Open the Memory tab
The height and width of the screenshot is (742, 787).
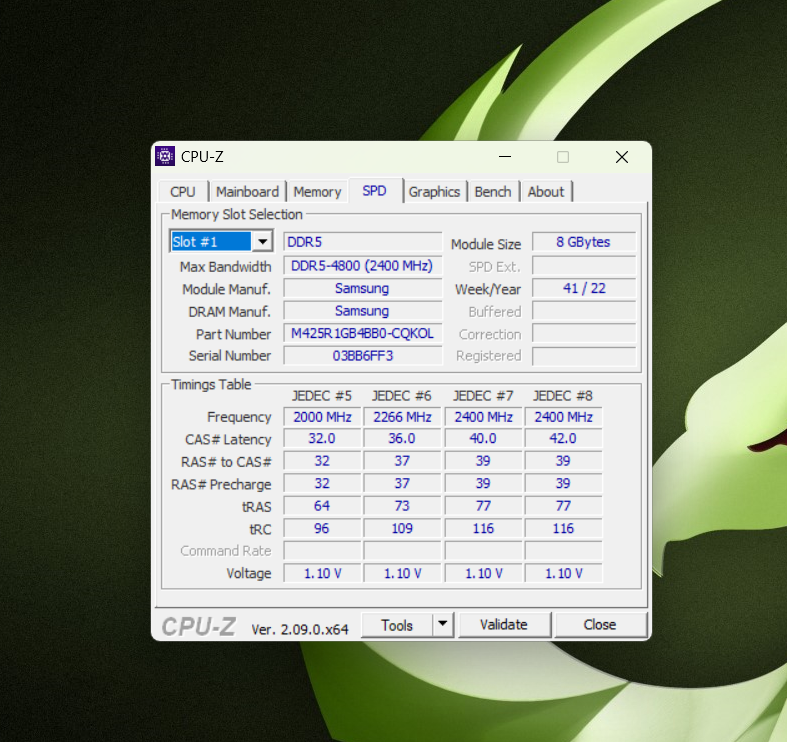click(317, 192)
